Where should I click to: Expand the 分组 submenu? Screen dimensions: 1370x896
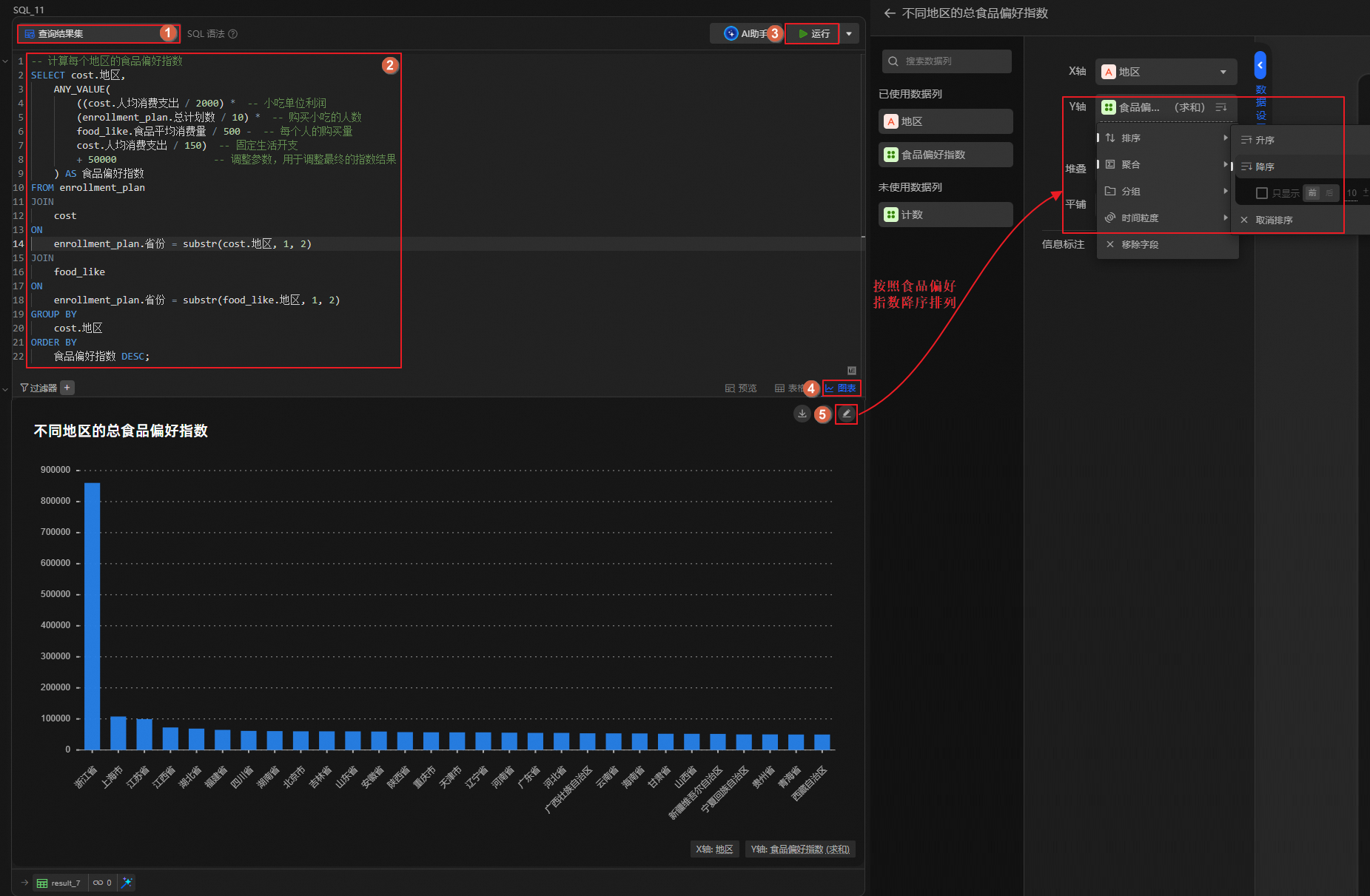1167,191
